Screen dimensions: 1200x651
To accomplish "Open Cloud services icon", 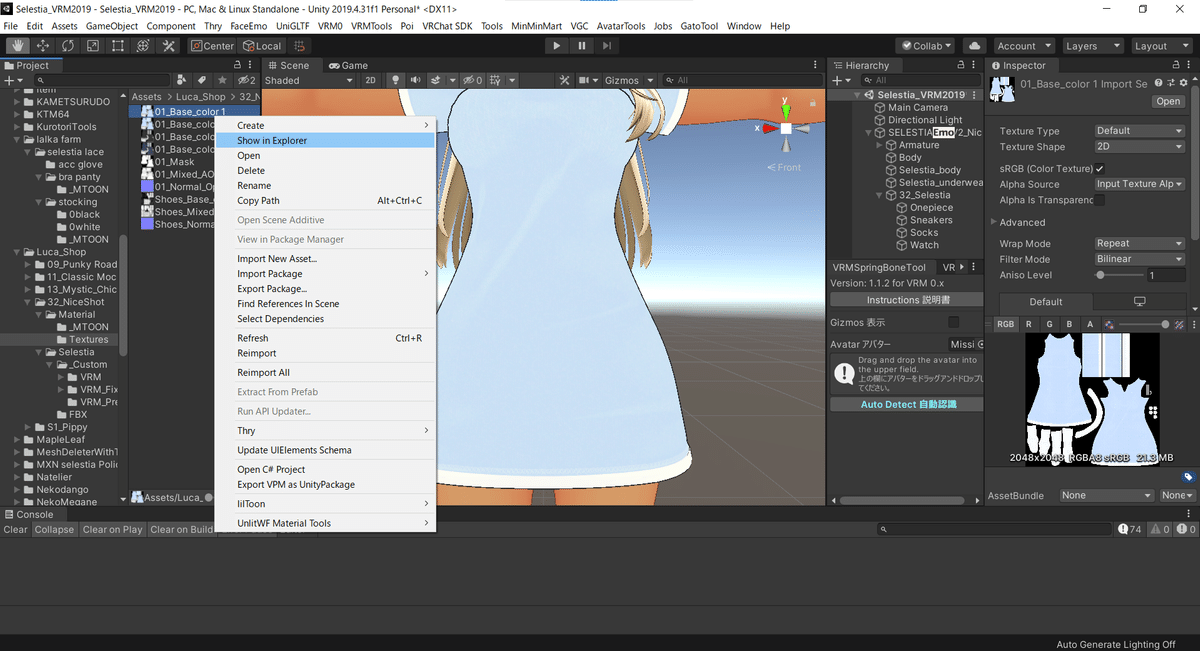I will pyautogui.click(x=974, y=46).
